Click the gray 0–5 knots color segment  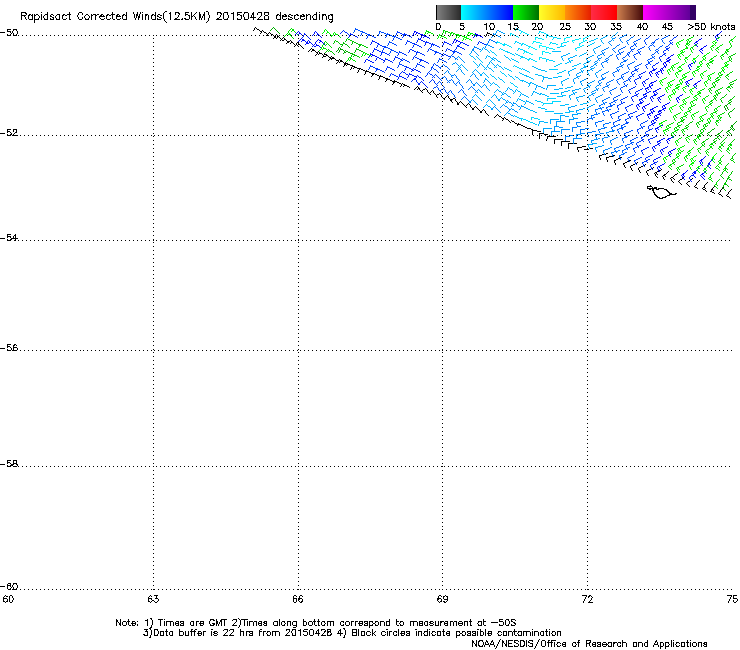pos(448,12)
